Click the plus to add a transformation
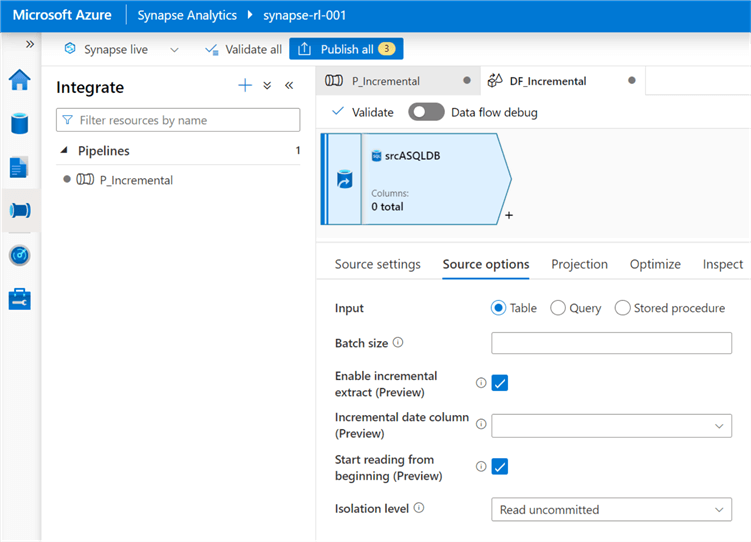This screenshot has width=751, height=542. click(509, 215)
